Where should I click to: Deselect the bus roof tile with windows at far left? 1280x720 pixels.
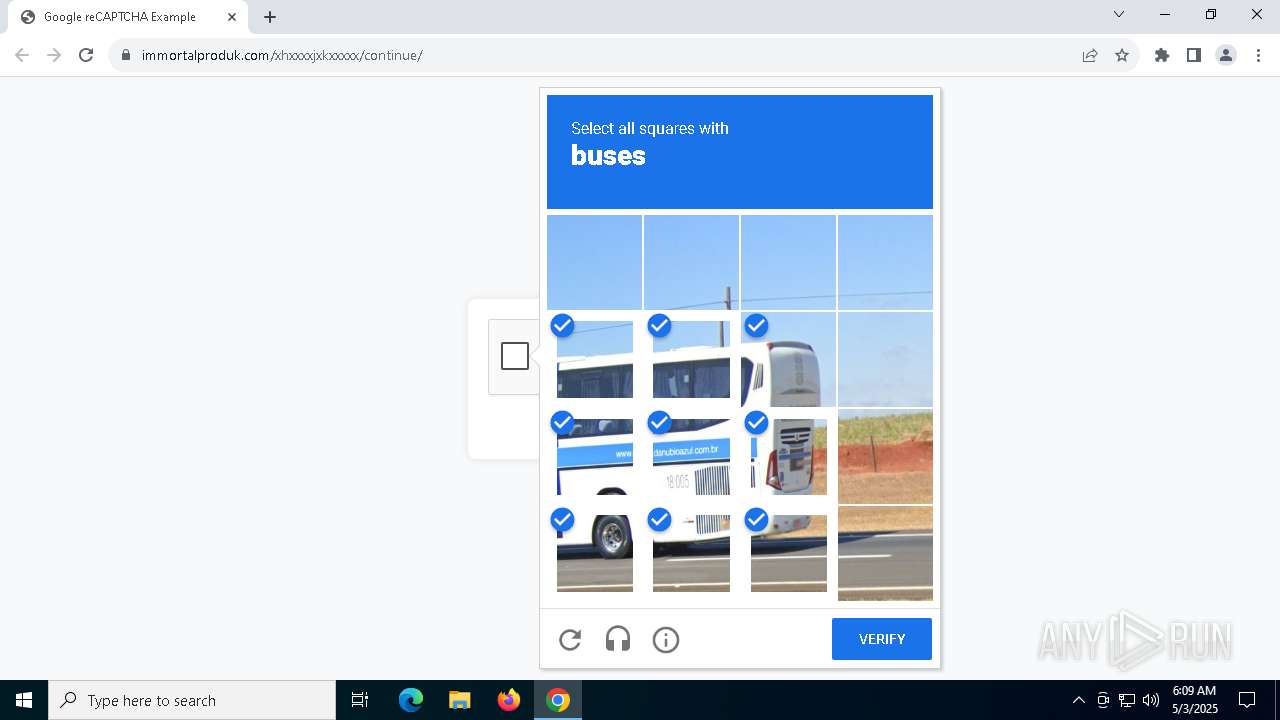pyautogui.click(x=594, y=359)
